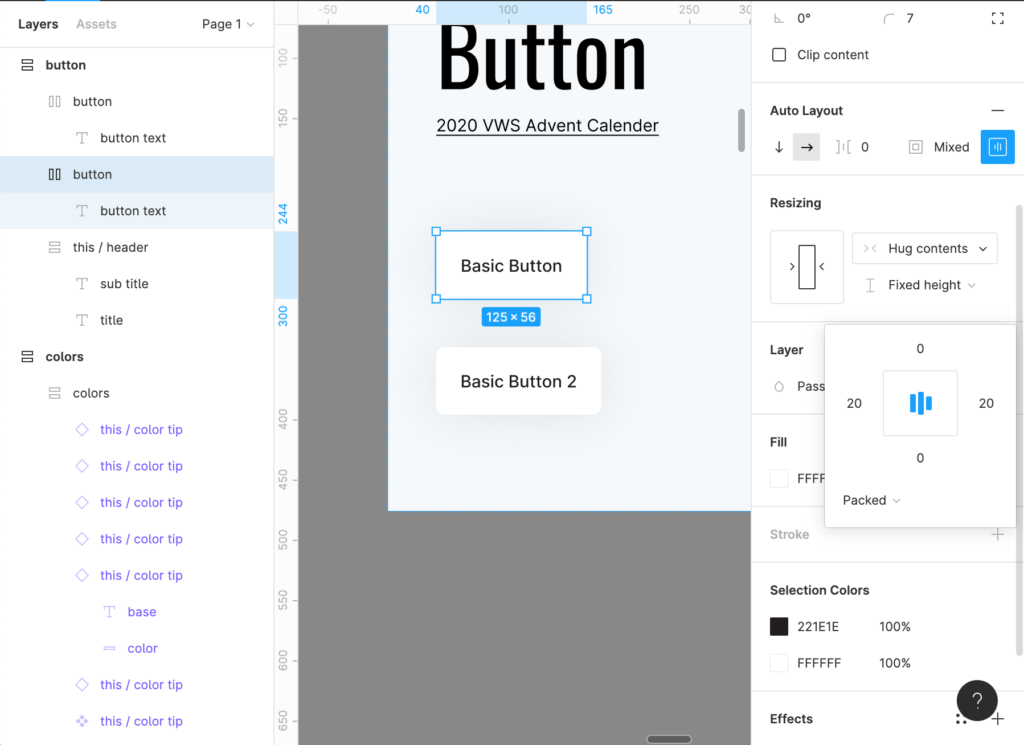Enable the Clip content checkbox
The image size is (1024, 745).
click(x=779, y=55)
